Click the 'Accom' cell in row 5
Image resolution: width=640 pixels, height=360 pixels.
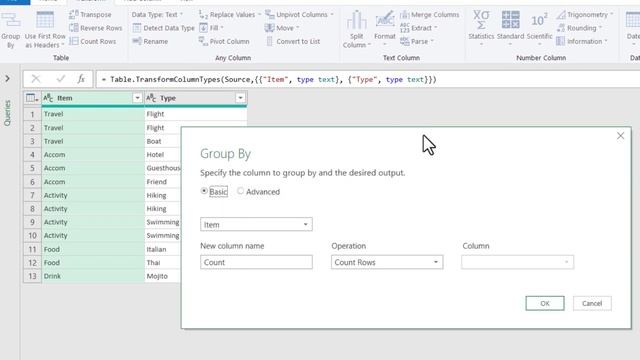tap(93, 168)
